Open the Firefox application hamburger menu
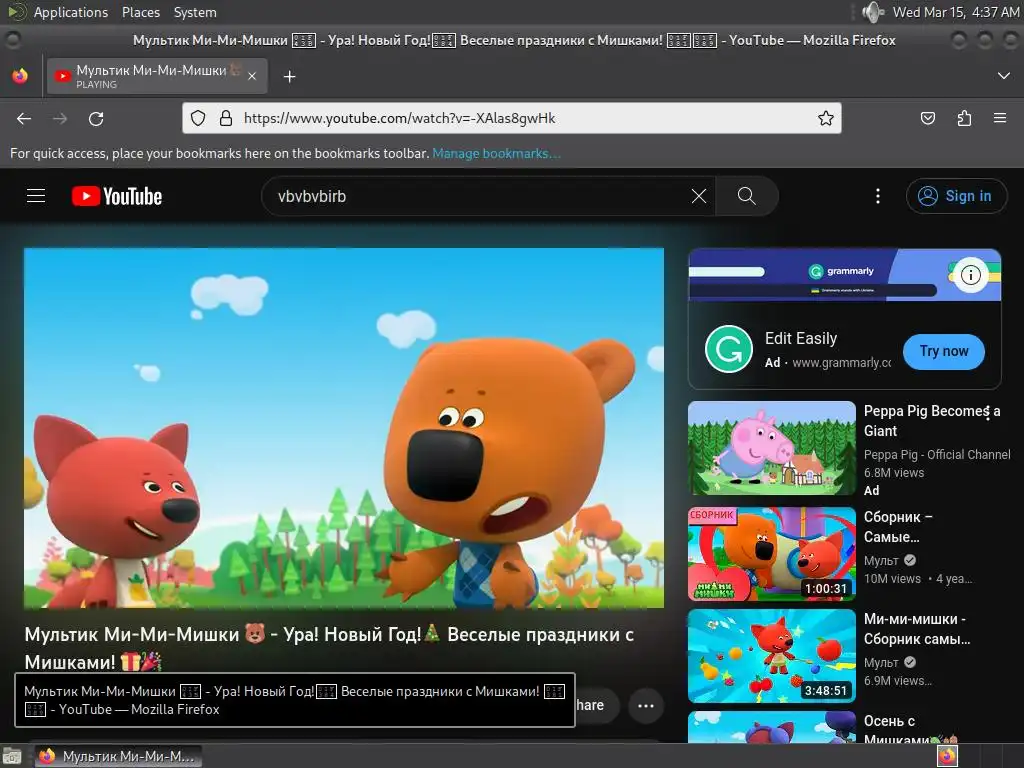The width and height of the screenshot is (1024, 768). (x=1000, y=118)
